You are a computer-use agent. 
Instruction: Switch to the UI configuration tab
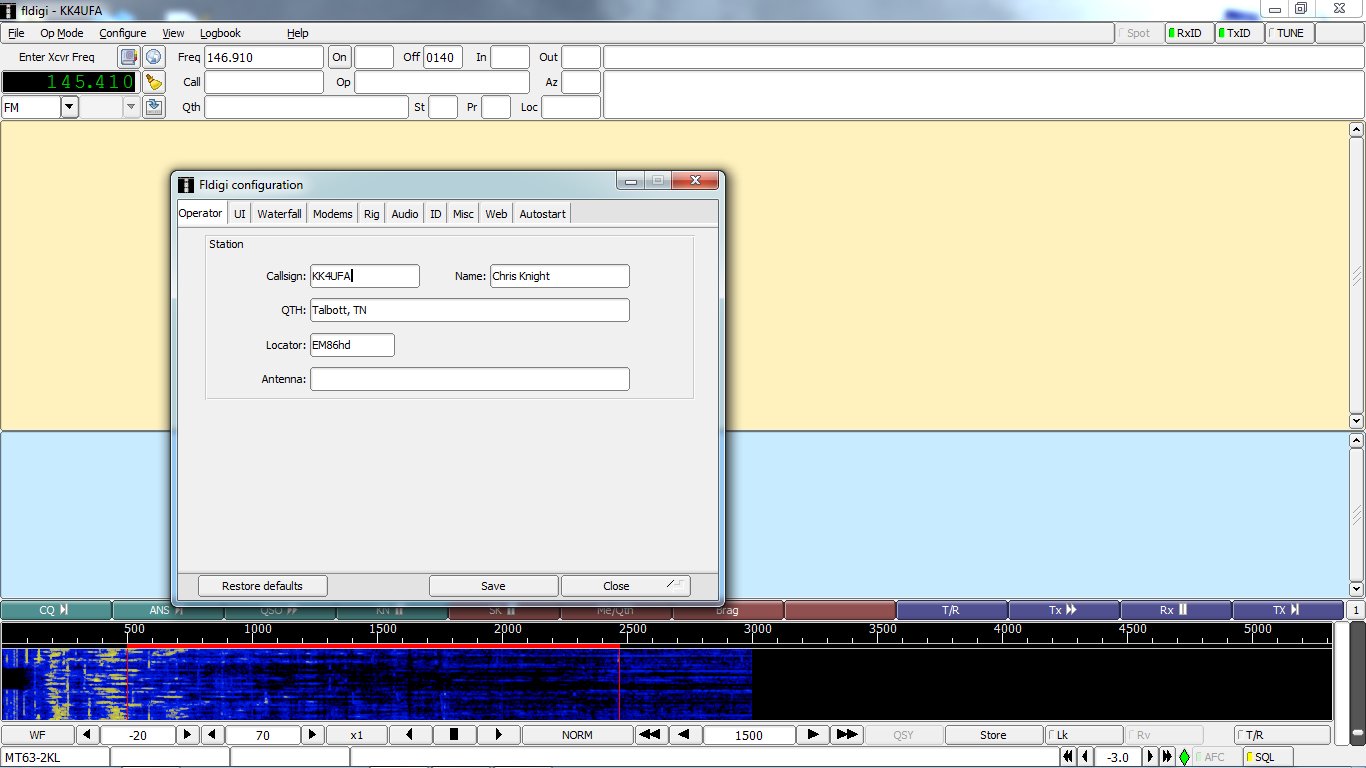(240, 214)
